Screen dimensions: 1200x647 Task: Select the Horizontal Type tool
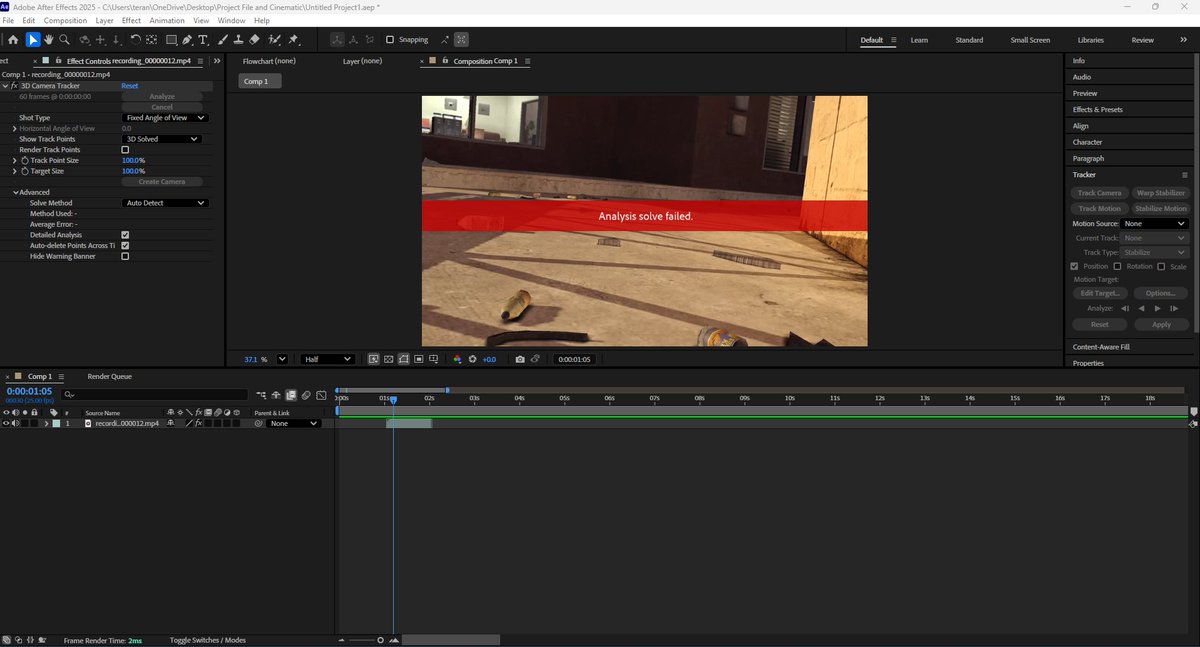click(x=203, y=40)
